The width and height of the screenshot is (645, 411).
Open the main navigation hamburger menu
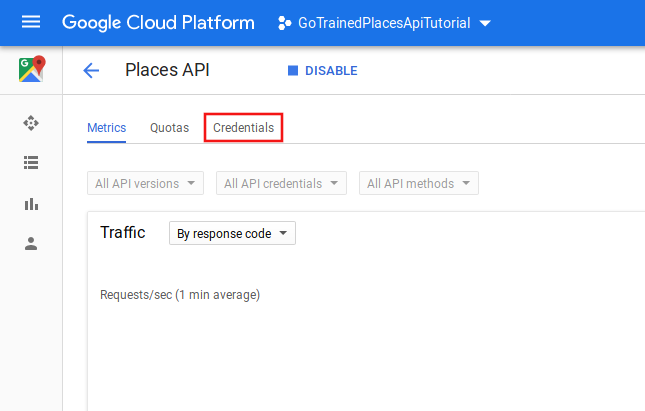point(31,22)
